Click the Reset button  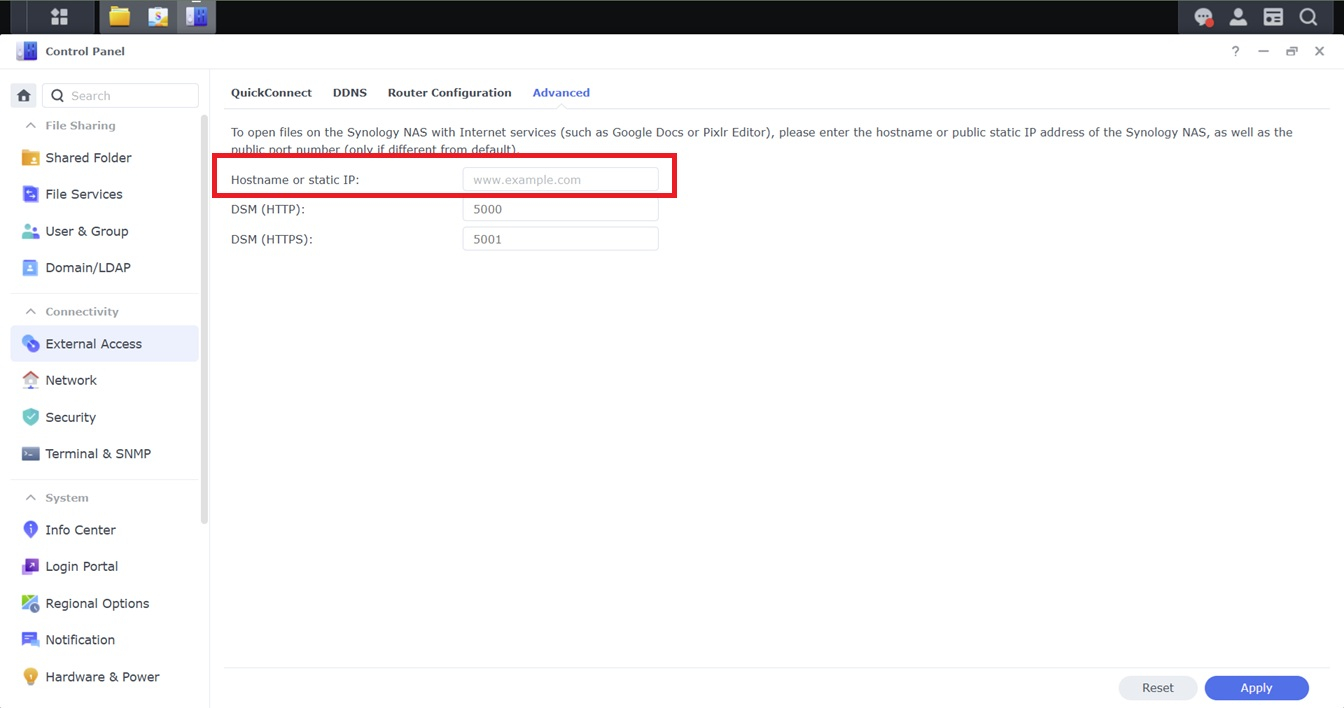[x=1158, y=688]
